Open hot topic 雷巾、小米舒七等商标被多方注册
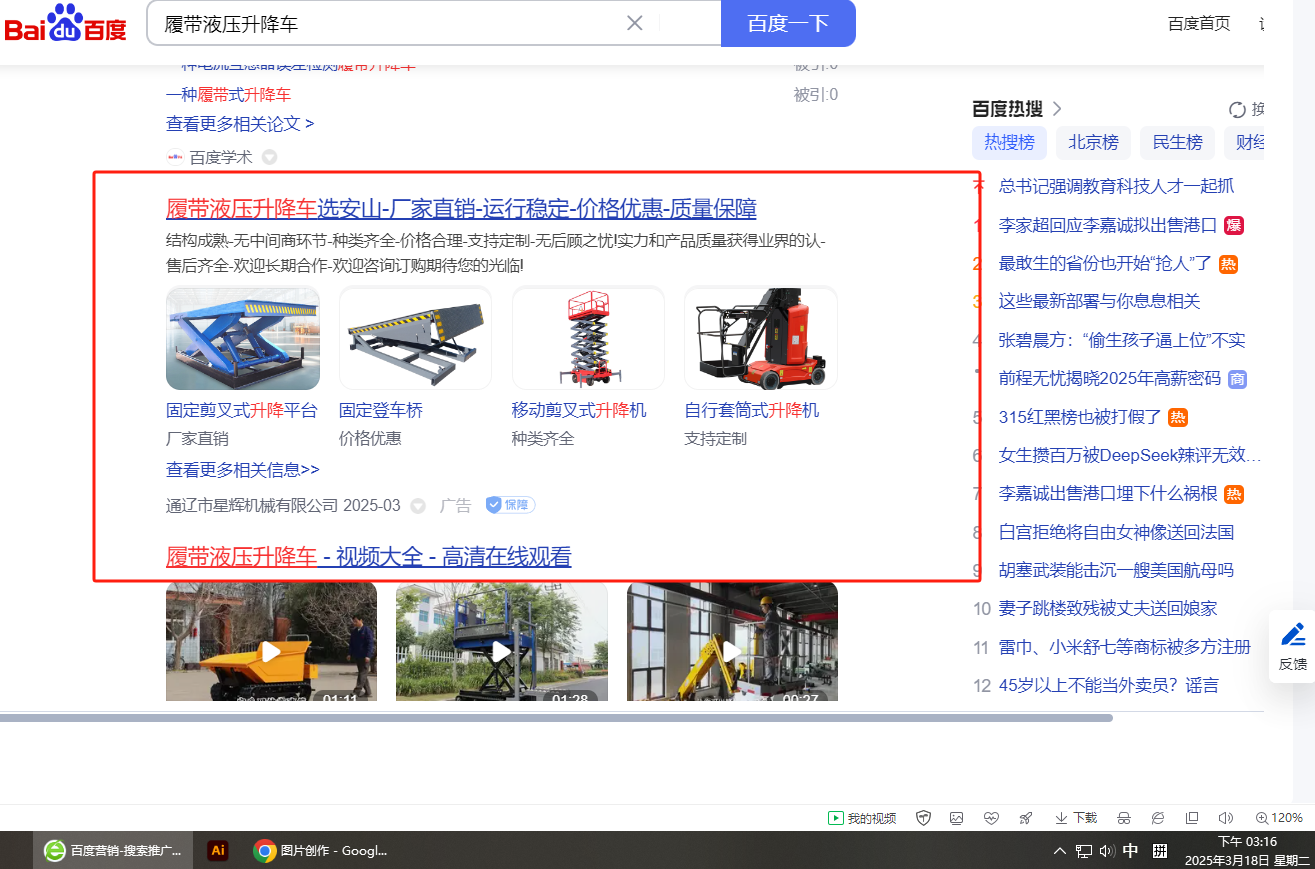The width and height of the screenshot is (1315, 869). (1125, 648)
